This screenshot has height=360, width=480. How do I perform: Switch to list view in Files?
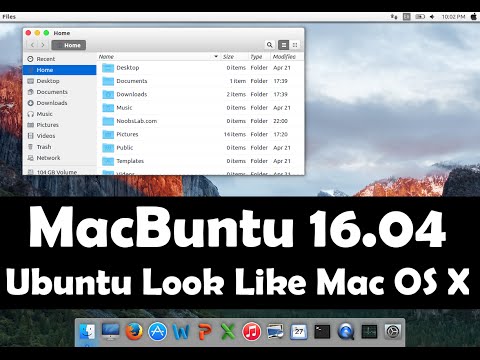point(283,45)
